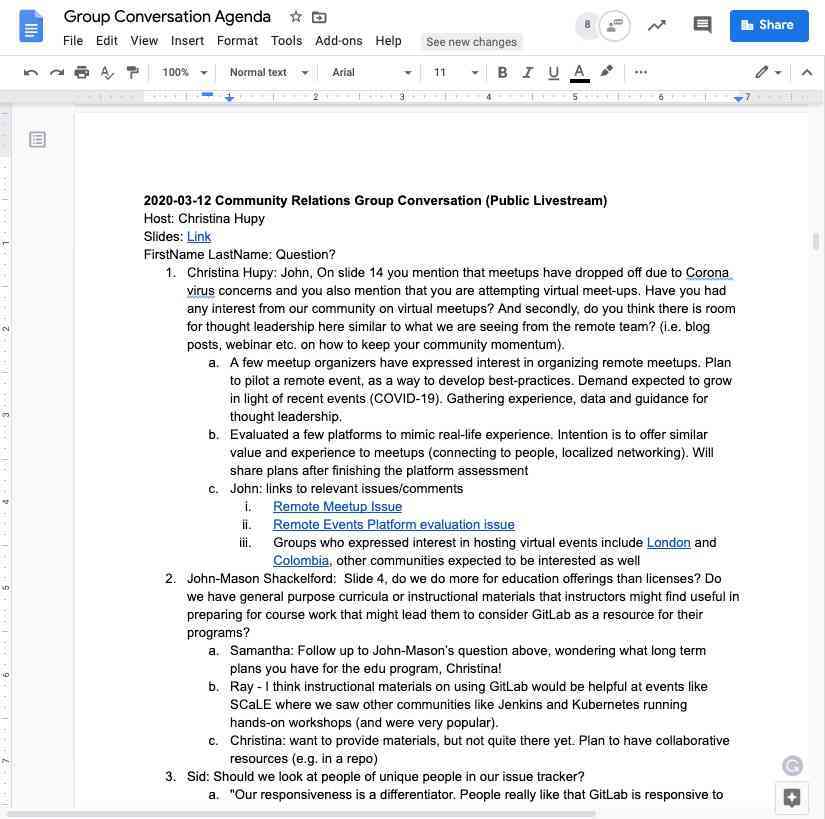825x819 pixels.
Task: Star the Group Conversation Agenda document
Action: pyautogui.click(x=295, y=16)
